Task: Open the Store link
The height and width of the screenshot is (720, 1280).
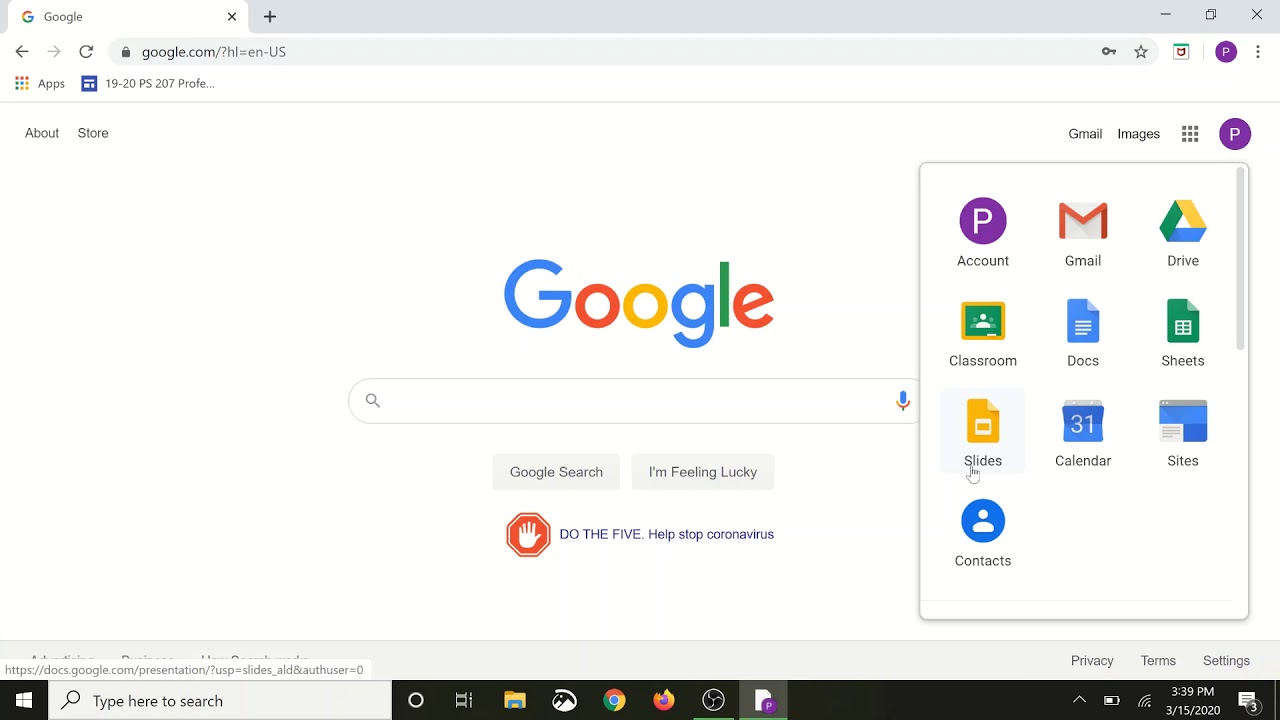Action: click(93, 133)
